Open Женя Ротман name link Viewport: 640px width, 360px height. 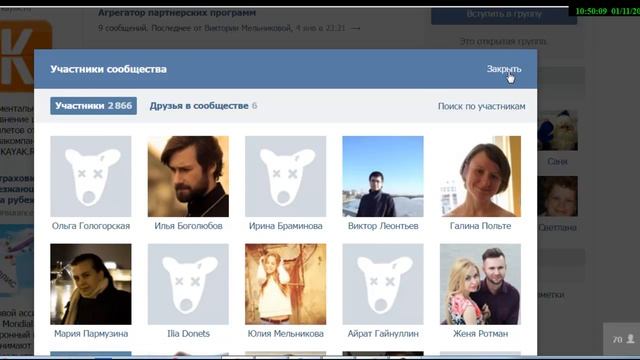480,333
